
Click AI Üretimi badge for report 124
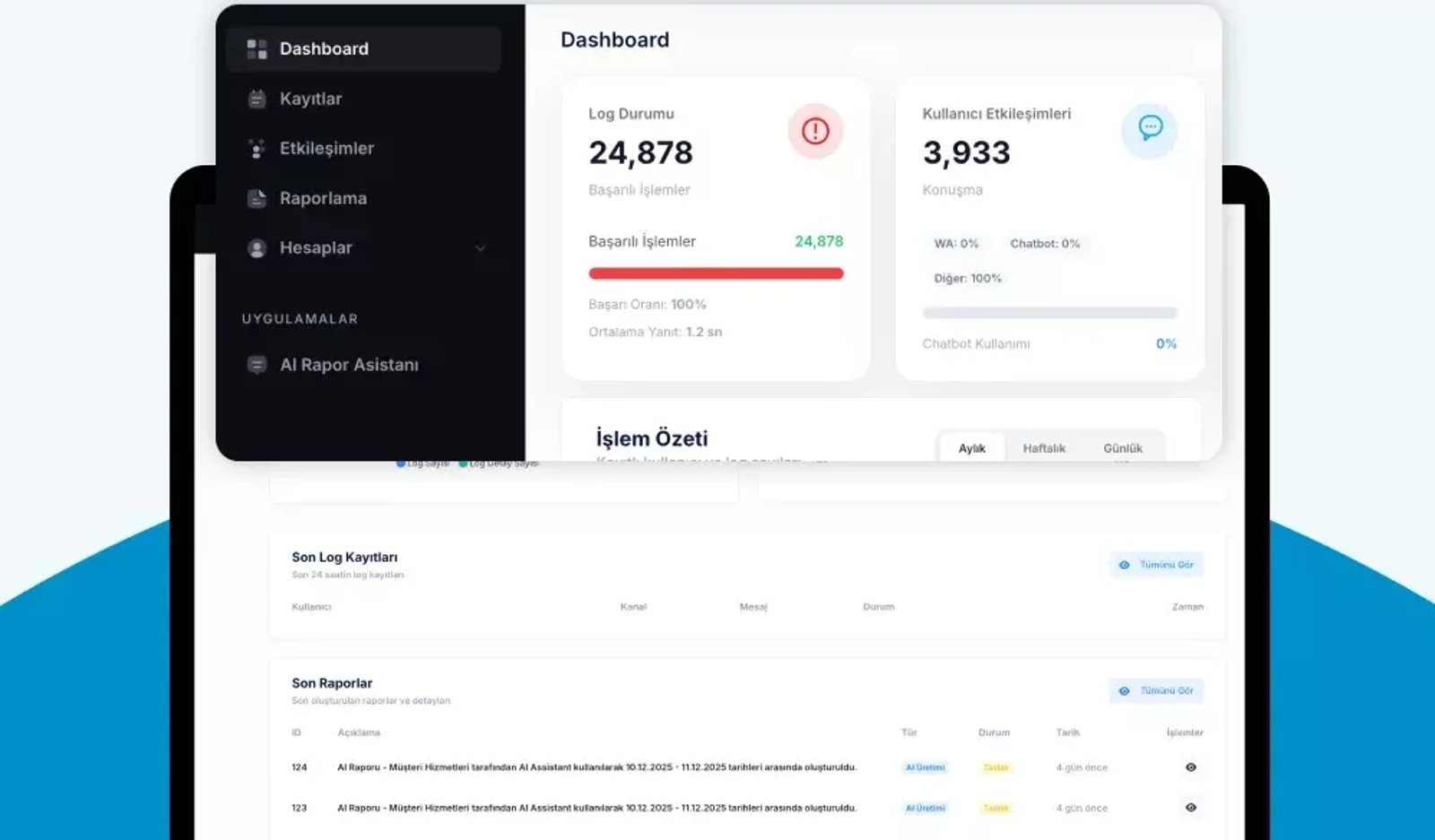point(926,767)
